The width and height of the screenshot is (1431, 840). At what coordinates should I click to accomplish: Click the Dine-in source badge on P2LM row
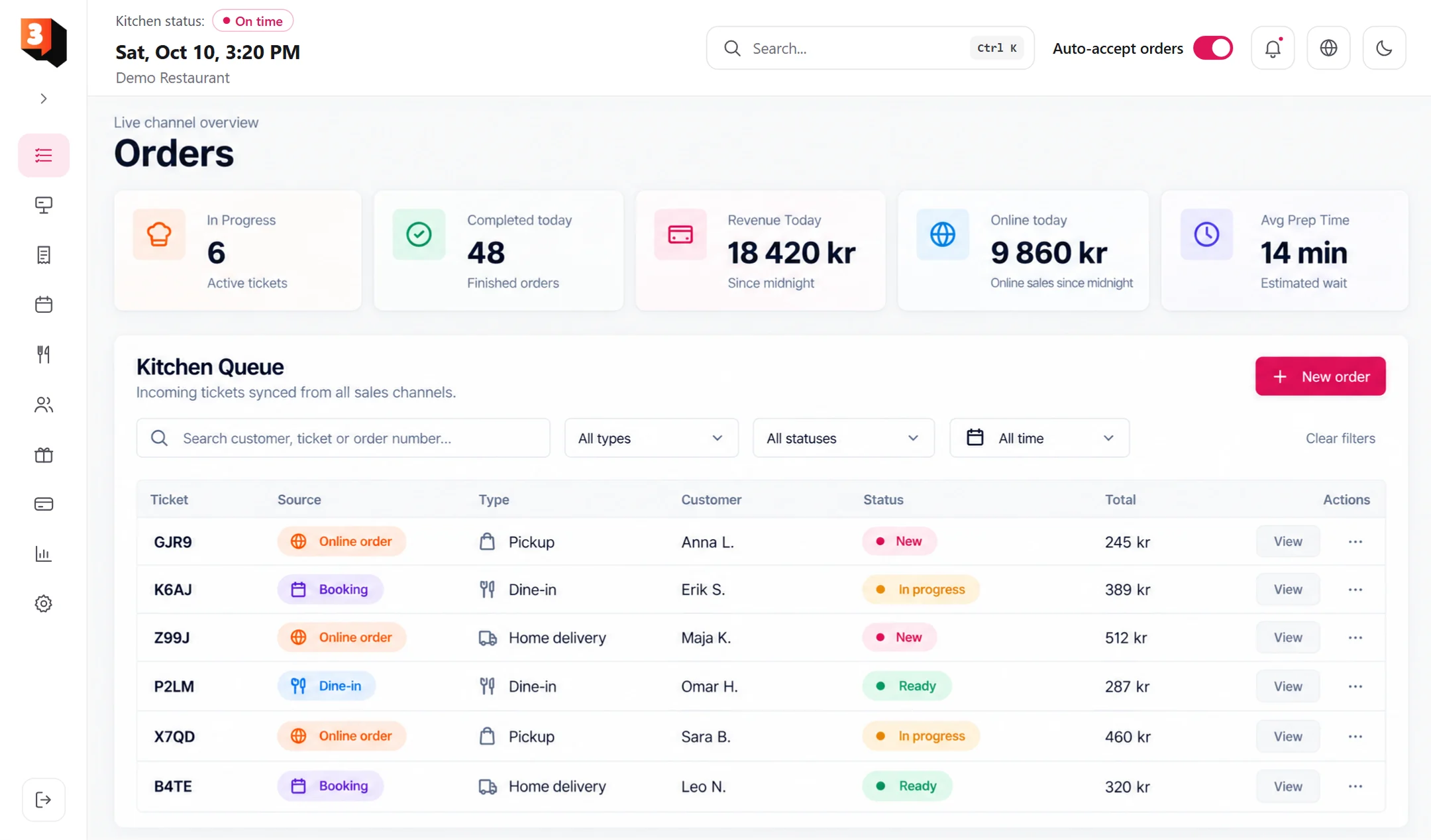(327, 686)
